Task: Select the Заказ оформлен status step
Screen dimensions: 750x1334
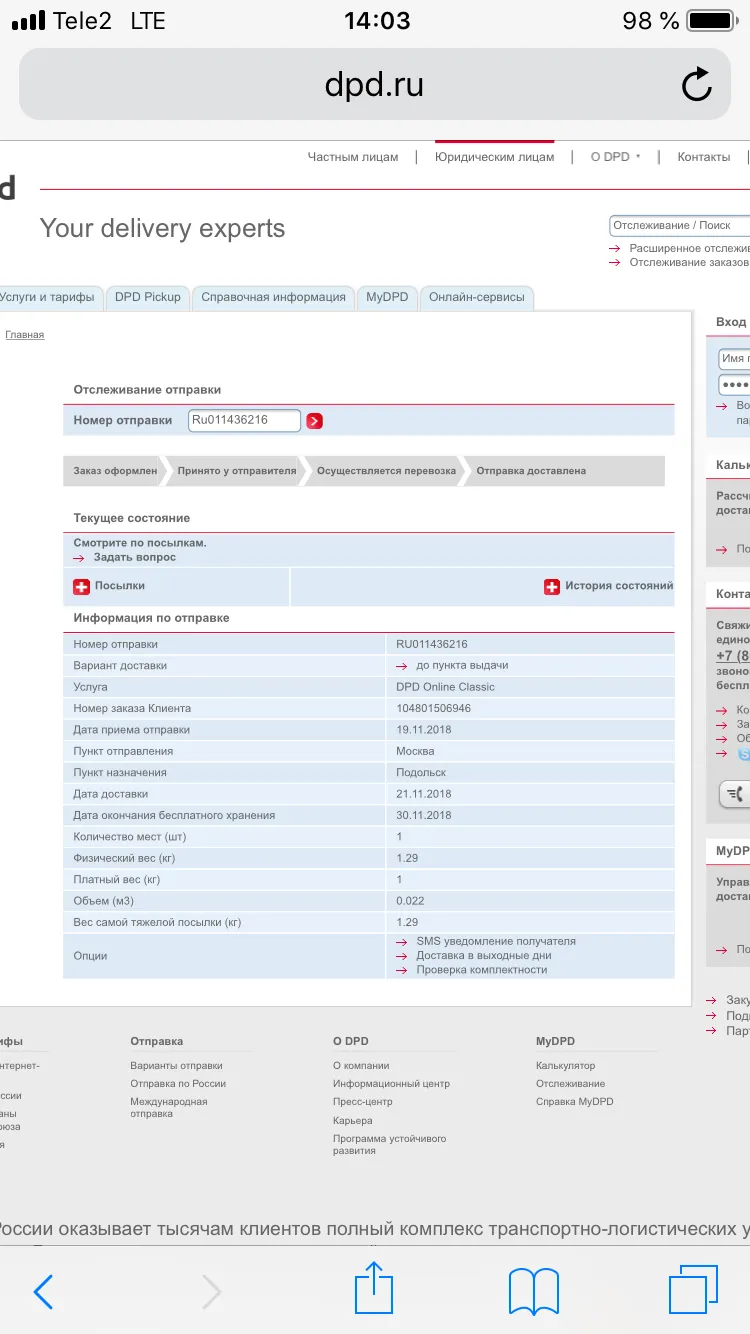Action: (x=115, y=471)
